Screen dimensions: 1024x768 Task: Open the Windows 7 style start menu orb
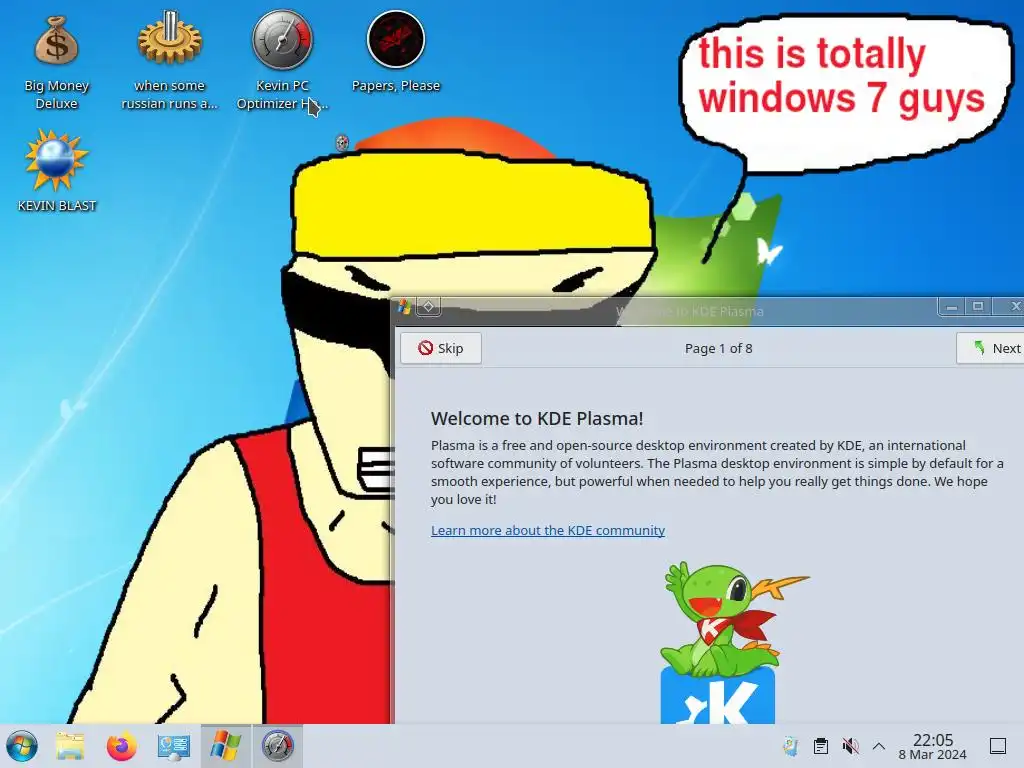pos(22,746)
